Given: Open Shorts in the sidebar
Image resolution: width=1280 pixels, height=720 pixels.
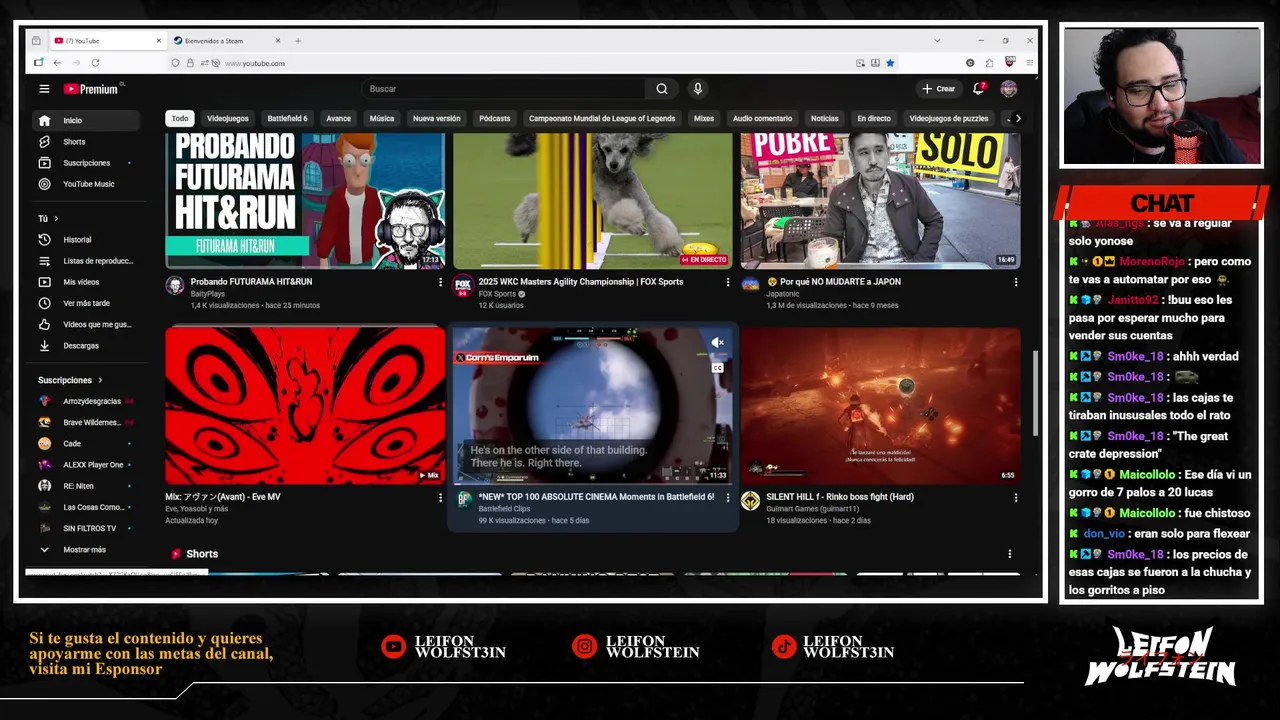Looking at the screenshot, I should tap(84, 142).
